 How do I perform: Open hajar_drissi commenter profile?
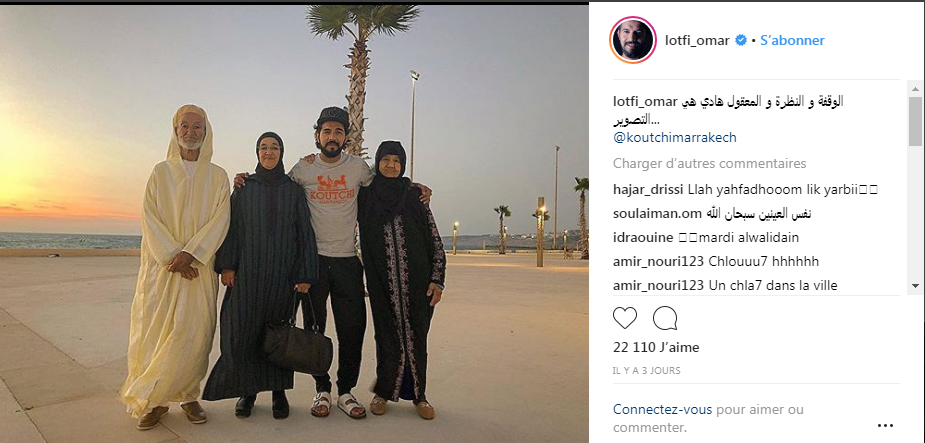[648, 189]
